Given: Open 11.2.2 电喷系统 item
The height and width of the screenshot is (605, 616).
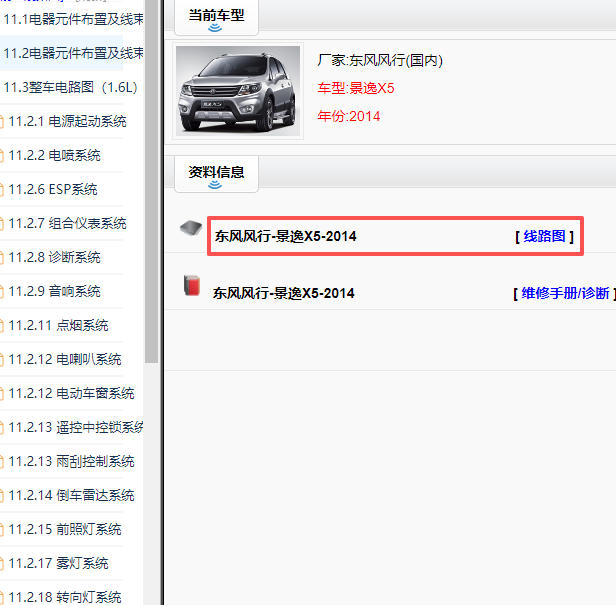Looking at the screenshot, I should tap(54, 156).
